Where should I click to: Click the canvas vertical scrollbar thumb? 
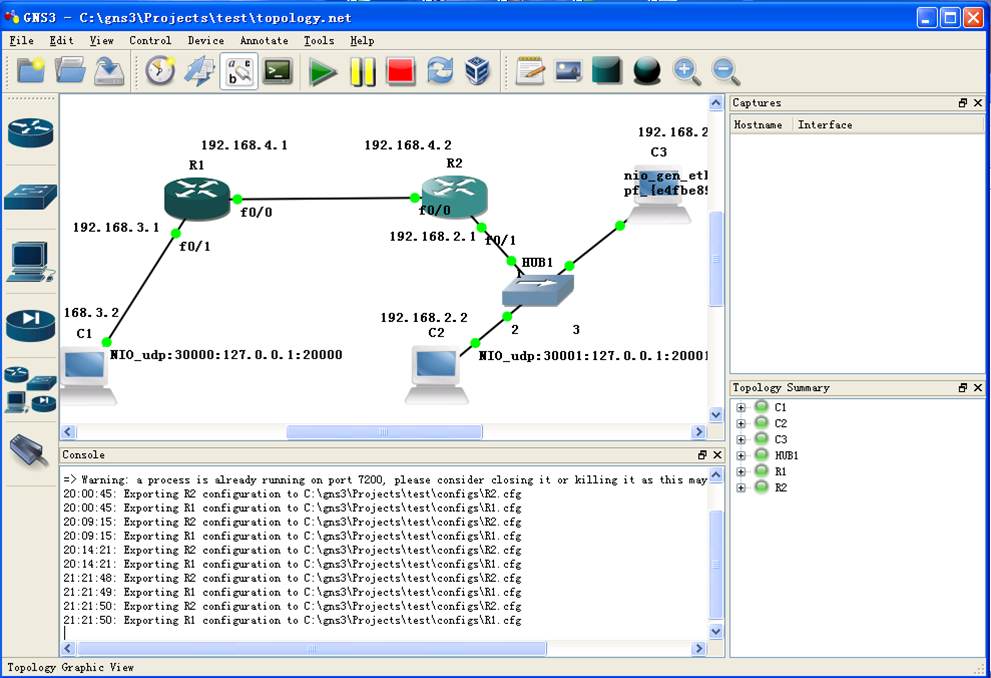(x=715, y=259)
